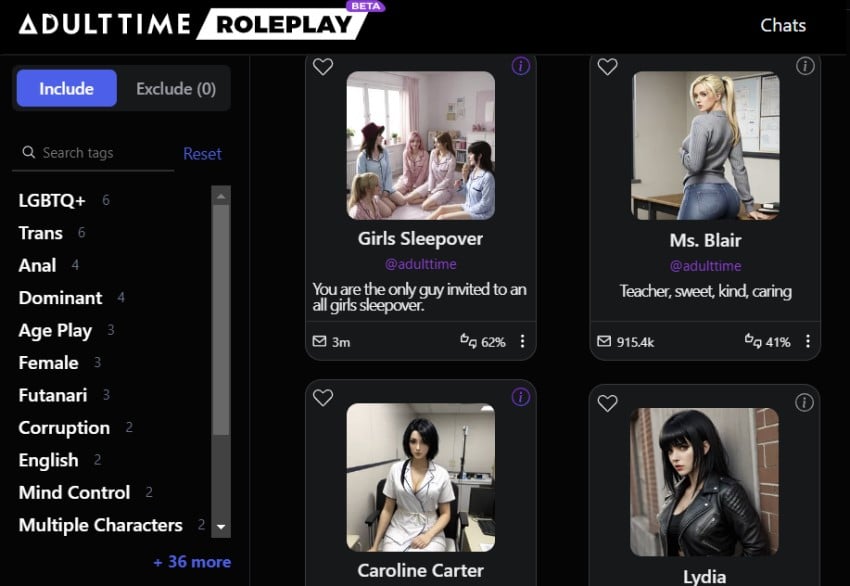Screen dimensions: 850x586
Task: Expand tag list with + 36 more
Action: pyautogui.click(x=191, y=562)
